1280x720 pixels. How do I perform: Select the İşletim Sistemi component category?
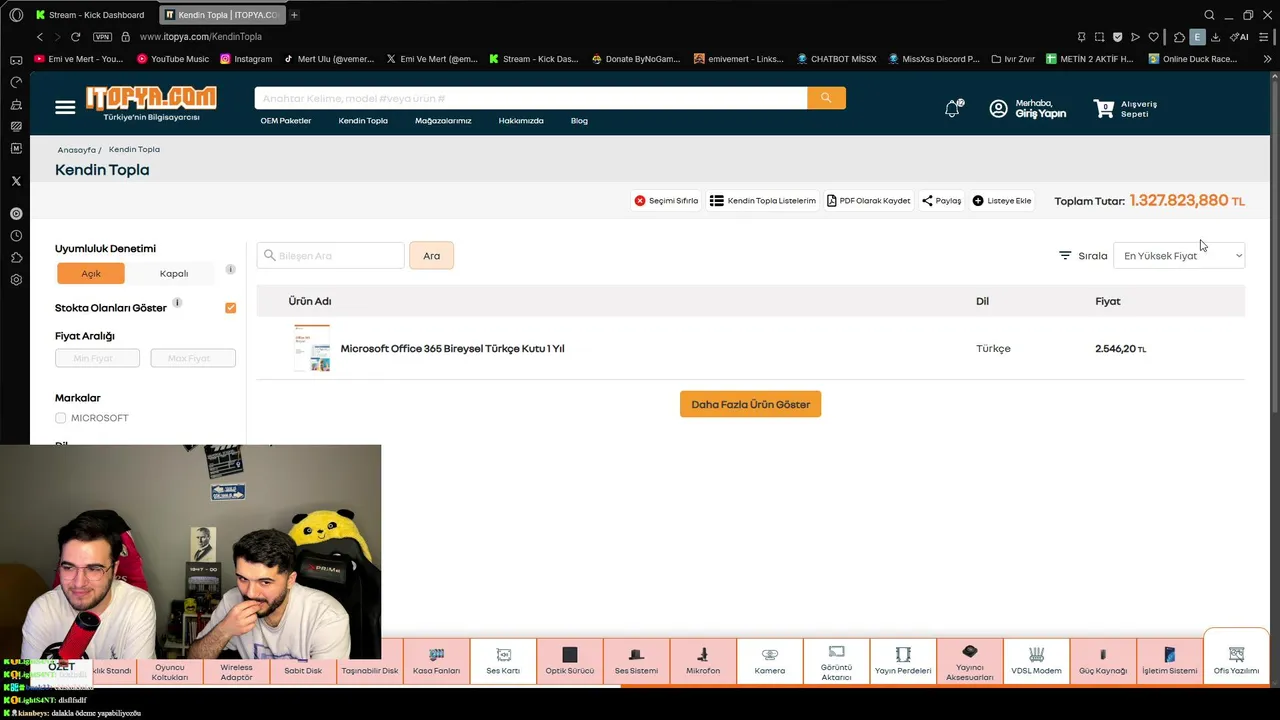click(1170, 661)
